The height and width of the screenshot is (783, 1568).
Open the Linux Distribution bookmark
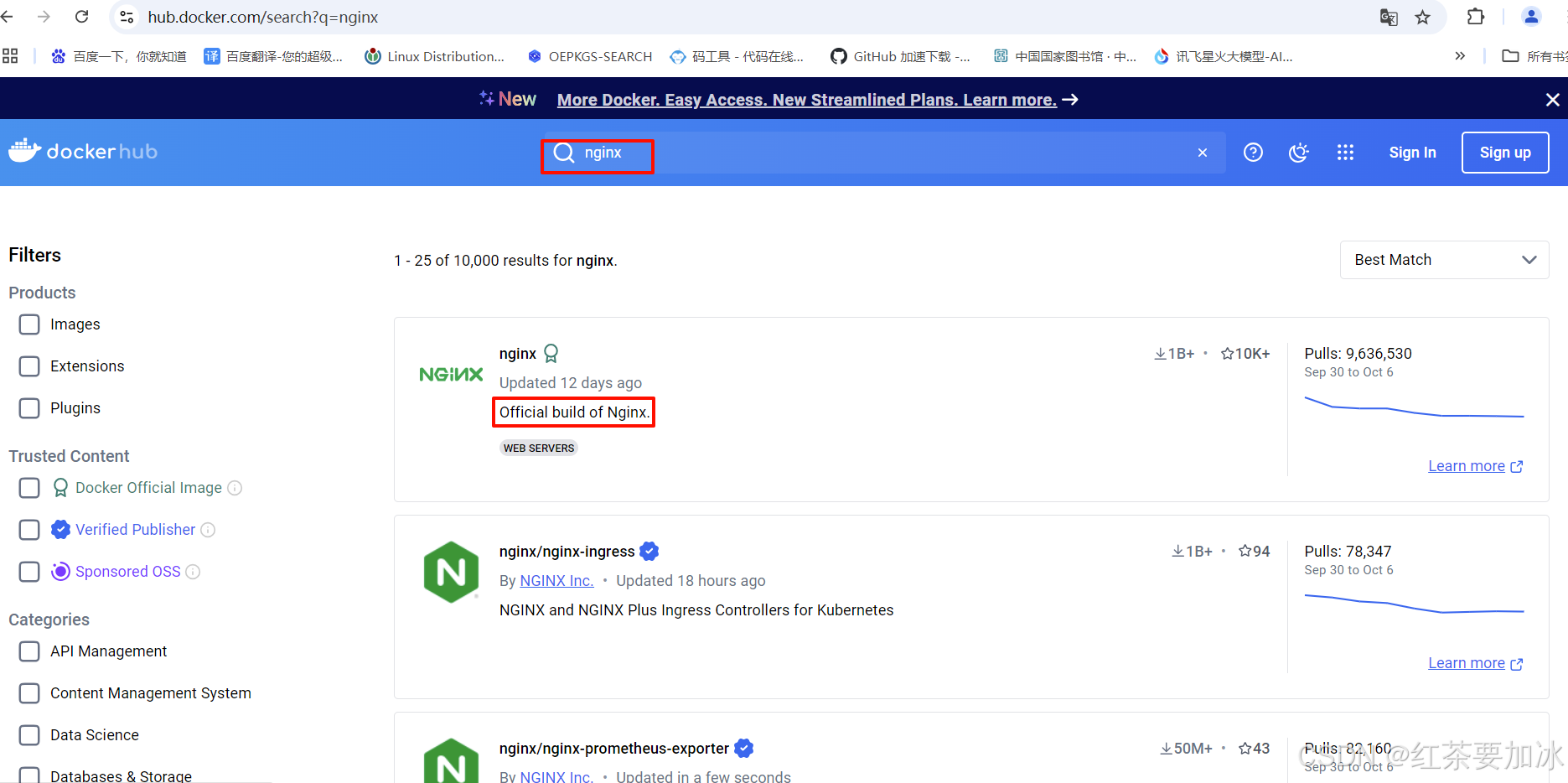point(435,56)
